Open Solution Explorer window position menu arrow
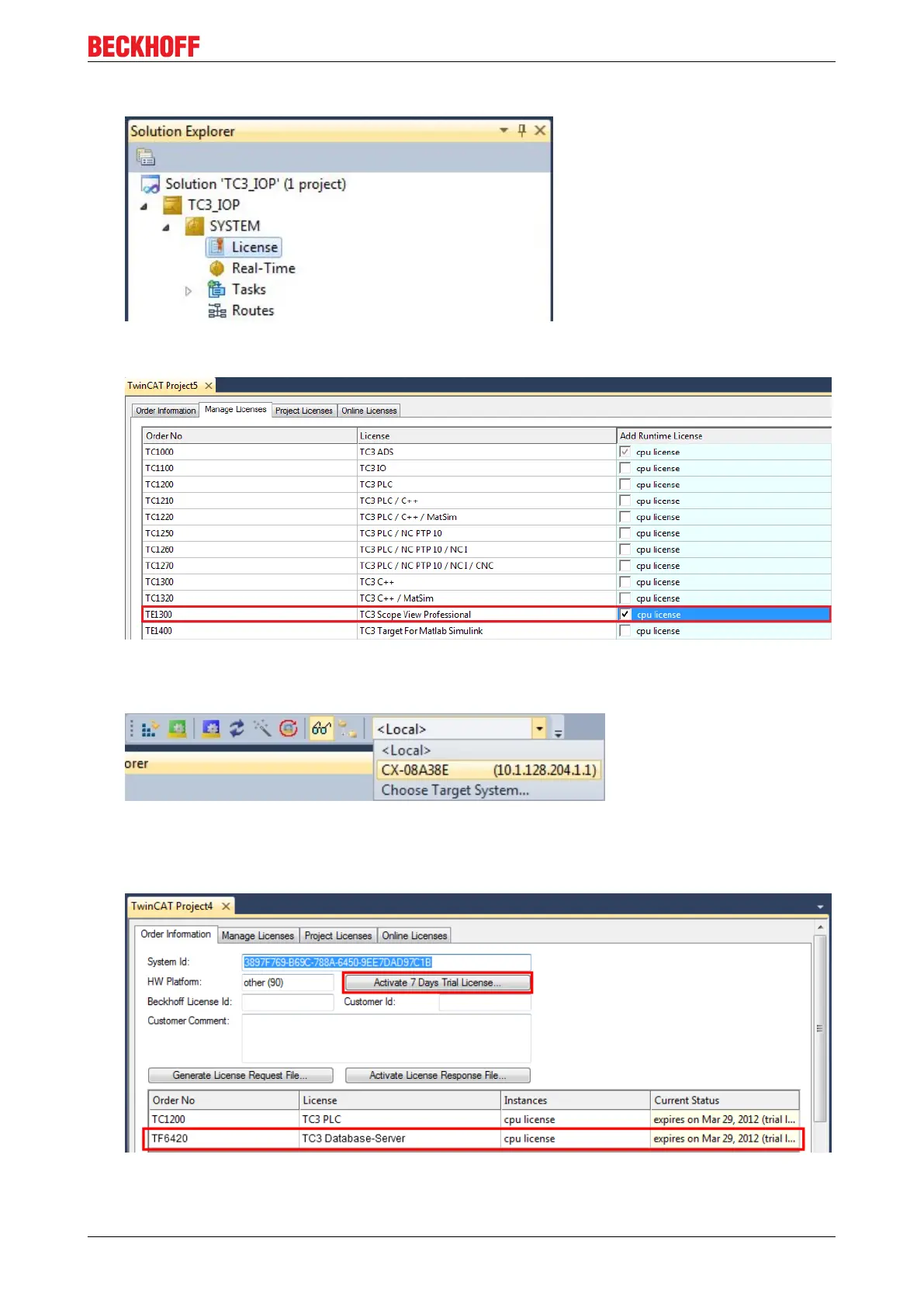Image resolution: width=924 pixels, height=1307 pixels. click(504, 130)
